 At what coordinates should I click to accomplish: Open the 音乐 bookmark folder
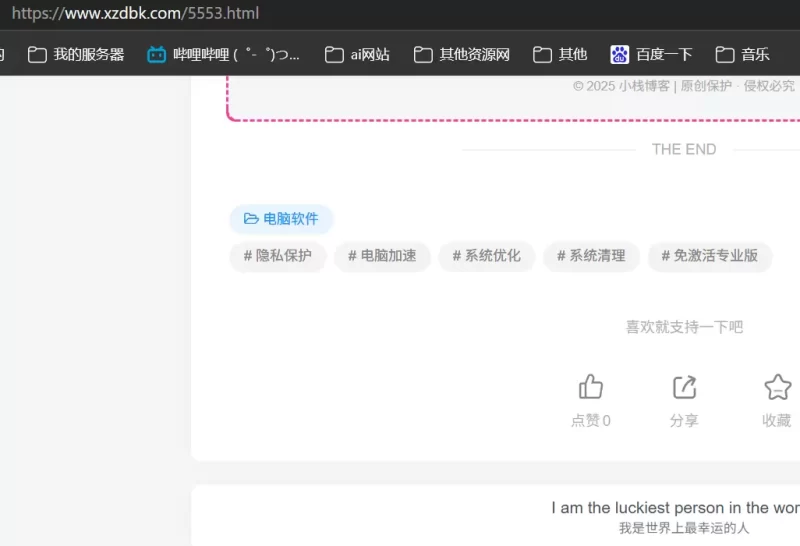pyautogui.click(x=742, y=55)
